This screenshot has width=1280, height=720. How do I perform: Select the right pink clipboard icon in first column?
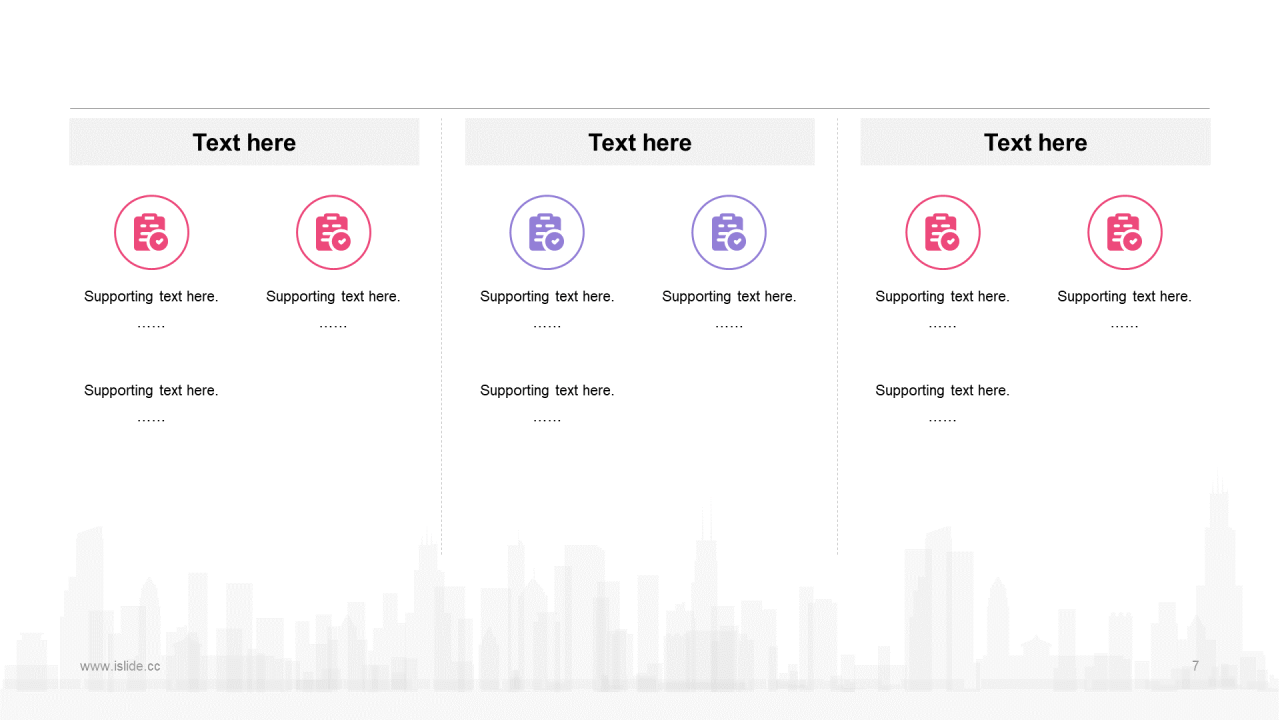pyautogui.click(x=333, y=232)
